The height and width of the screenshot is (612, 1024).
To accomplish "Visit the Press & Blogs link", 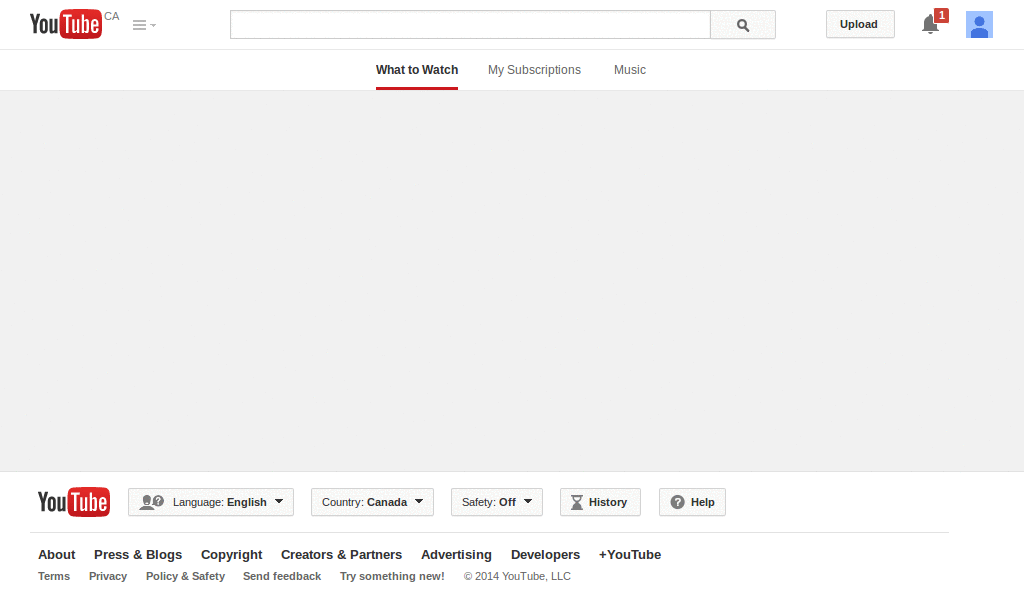I will tap(138, 555).
